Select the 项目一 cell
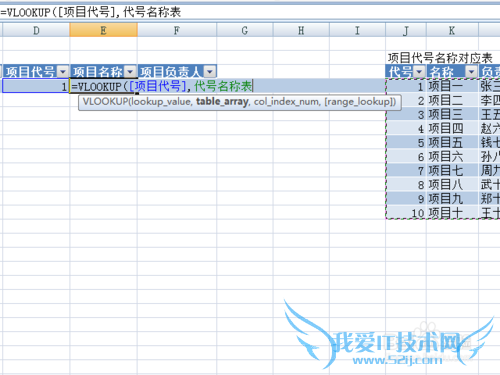Viewport: 500px width, 375px height. [452, 86]
